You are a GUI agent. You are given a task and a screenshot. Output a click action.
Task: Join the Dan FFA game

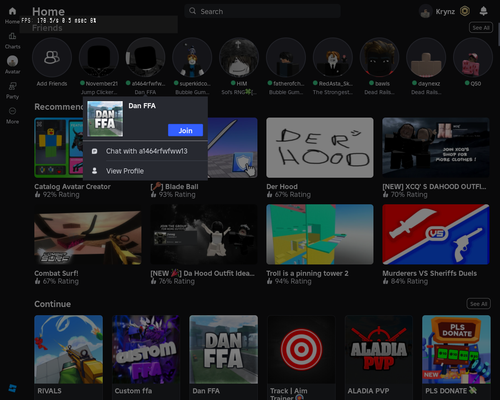tap(185, 130)
